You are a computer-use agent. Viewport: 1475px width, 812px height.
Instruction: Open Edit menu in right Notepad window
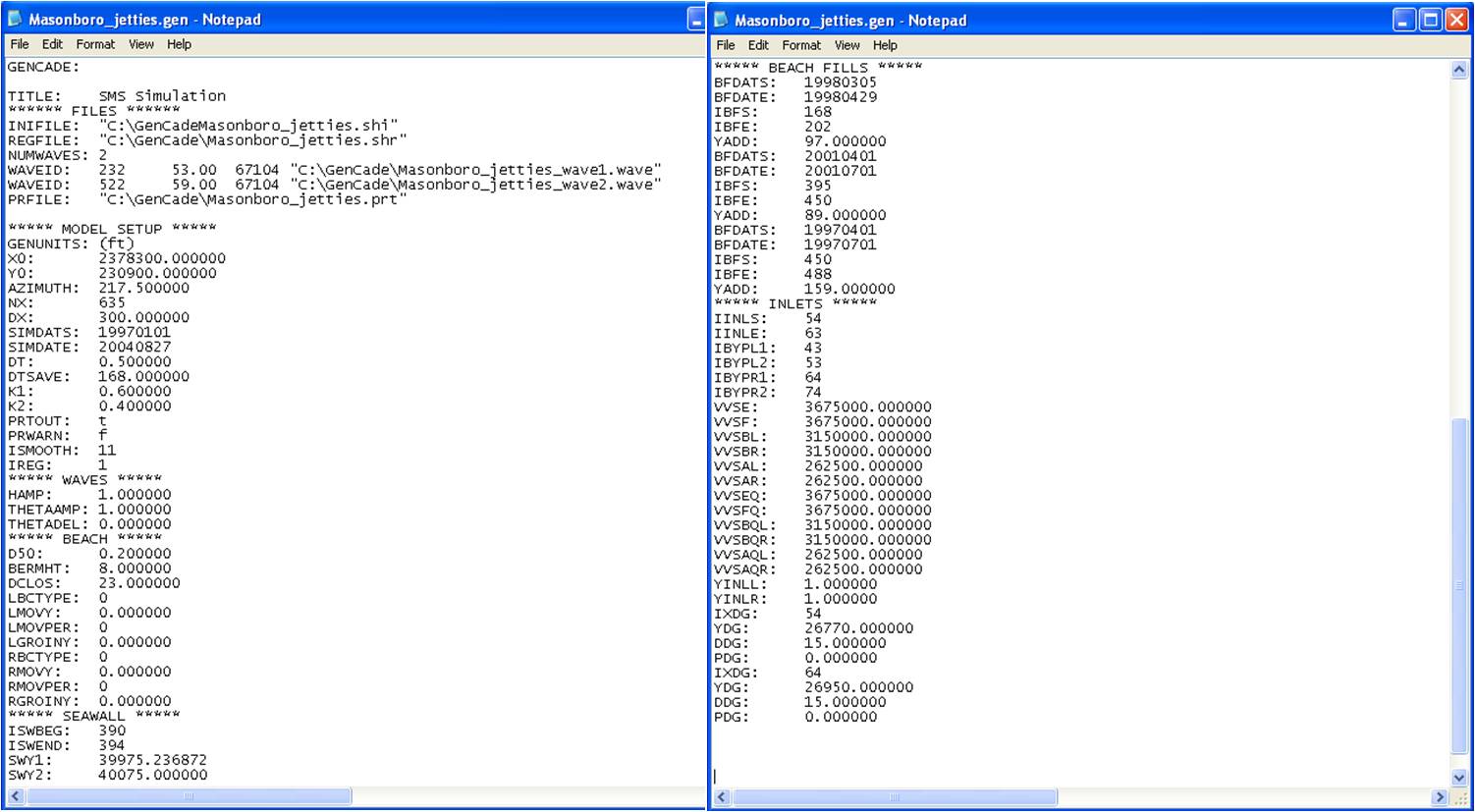[x=758, y=45]
